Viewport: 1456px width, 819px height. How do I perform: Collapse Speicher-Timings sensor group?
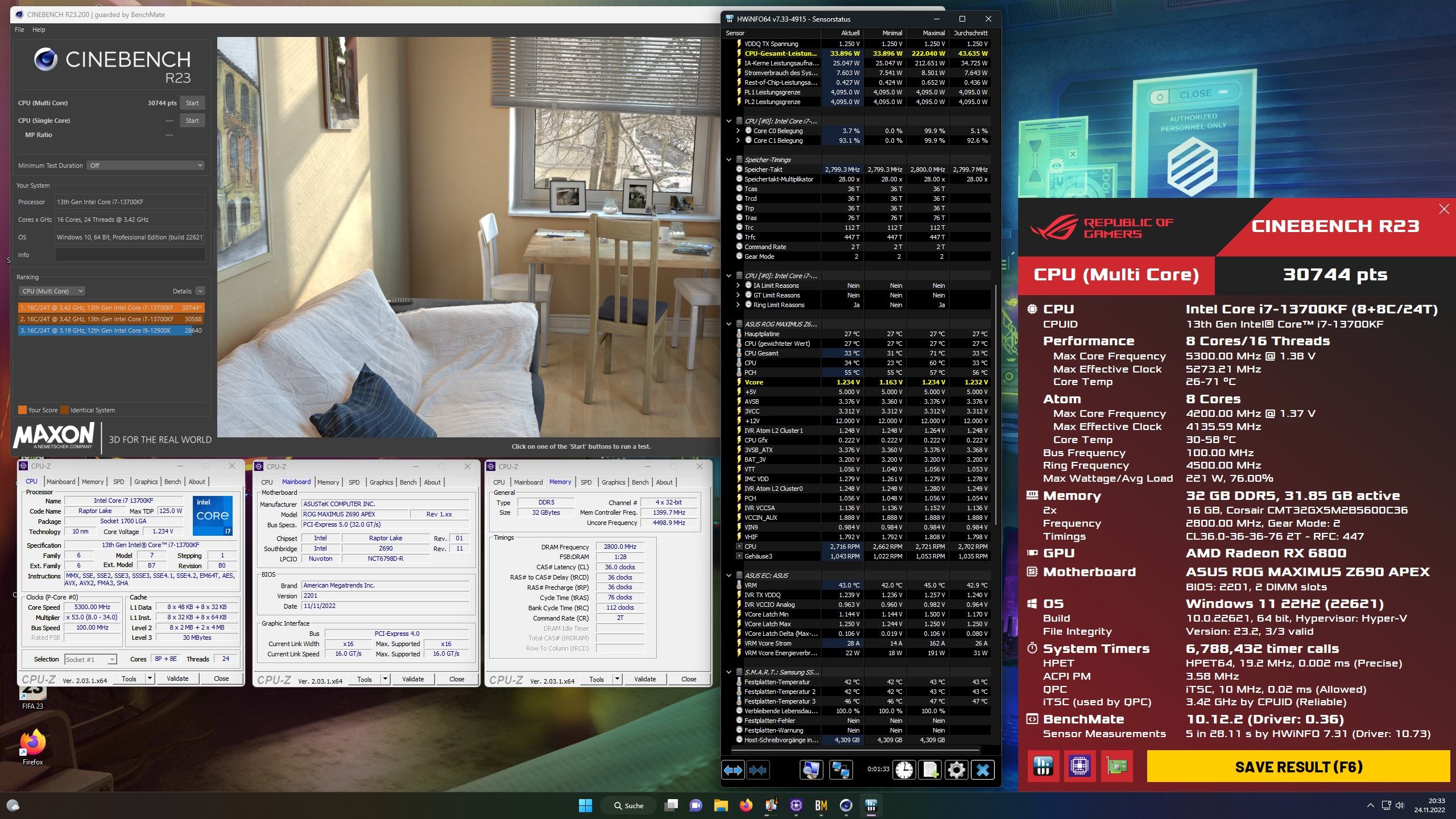tap(729, 160)
